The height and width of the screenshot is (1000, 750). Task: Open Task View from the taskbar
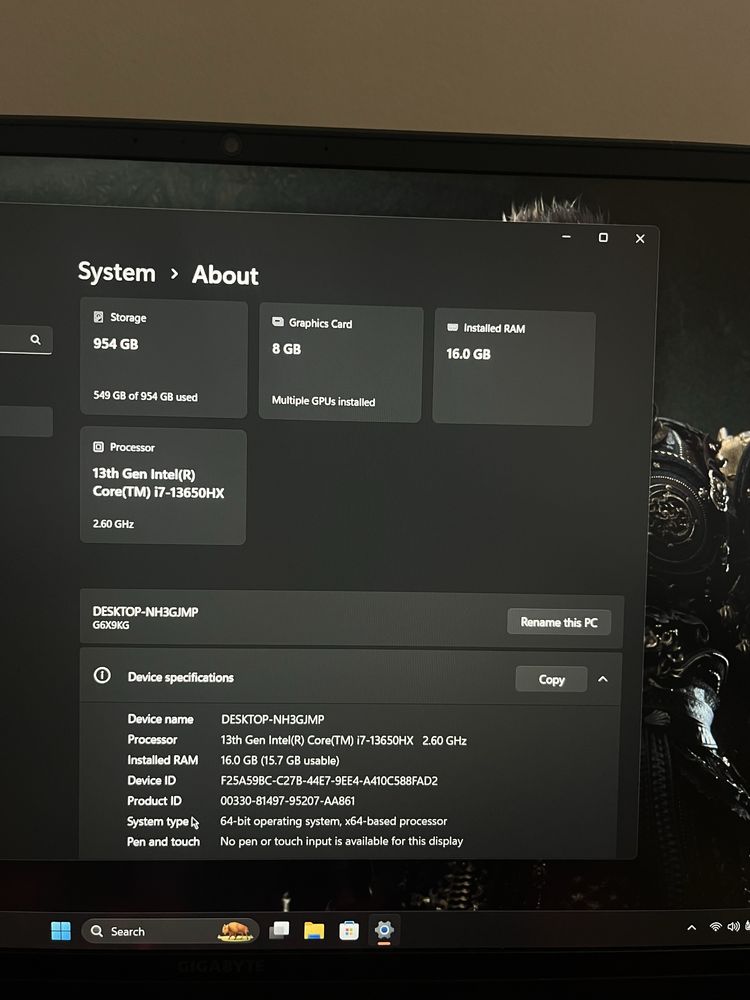279,930
